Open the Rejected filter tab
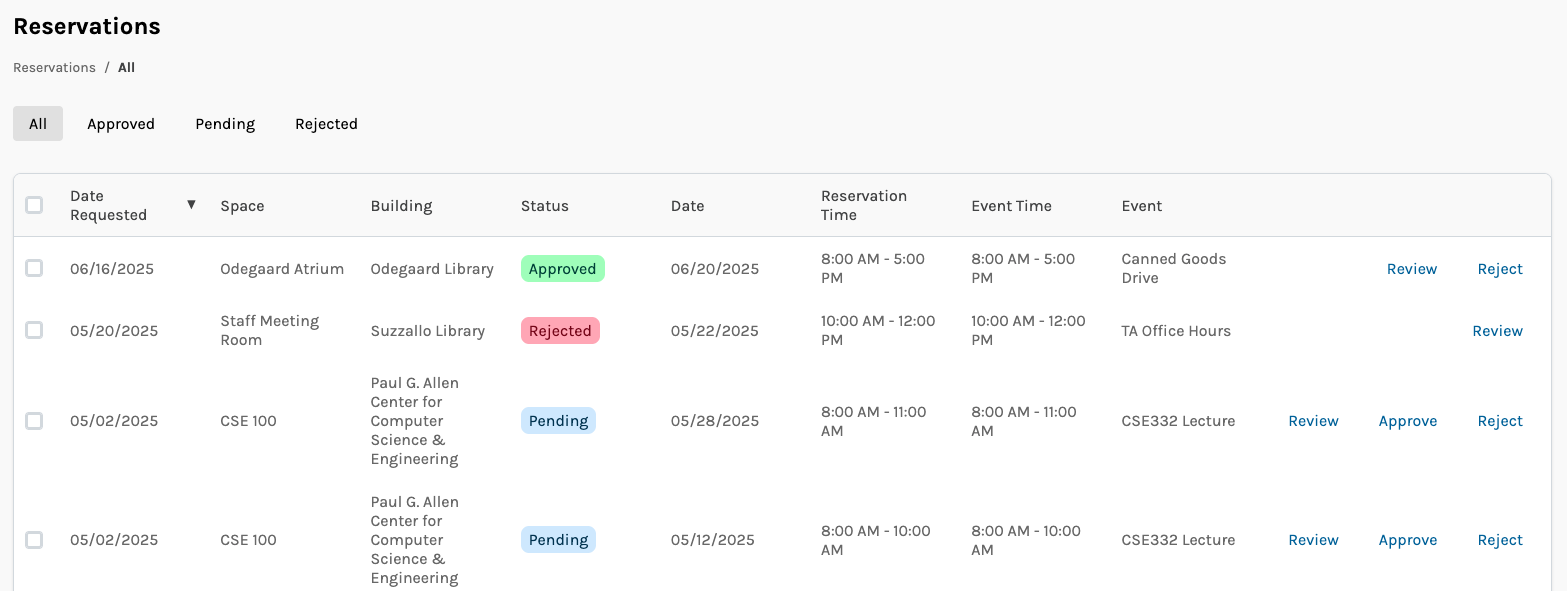This screenshot has height=591, width=1567. (326, 123)
